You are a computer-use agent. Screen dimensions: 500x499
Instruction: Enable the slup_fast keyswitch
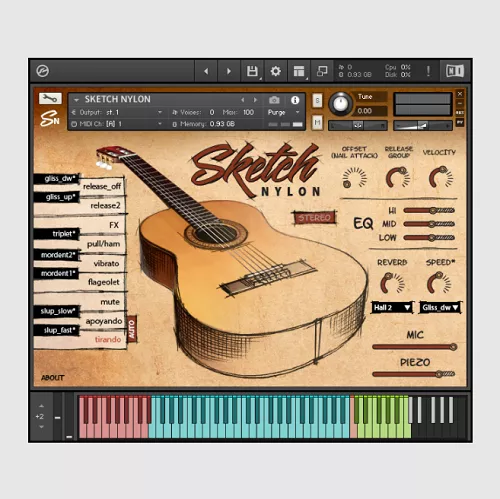pos(57,330)
